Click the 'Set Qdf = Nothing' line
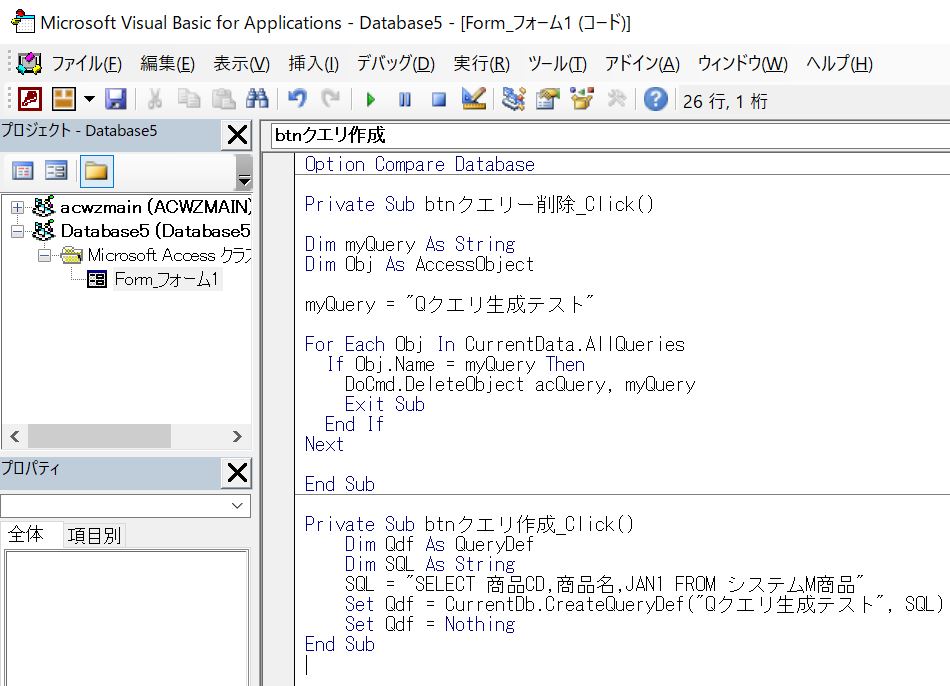This screenshot has height=686, width=950. point(430,624)
